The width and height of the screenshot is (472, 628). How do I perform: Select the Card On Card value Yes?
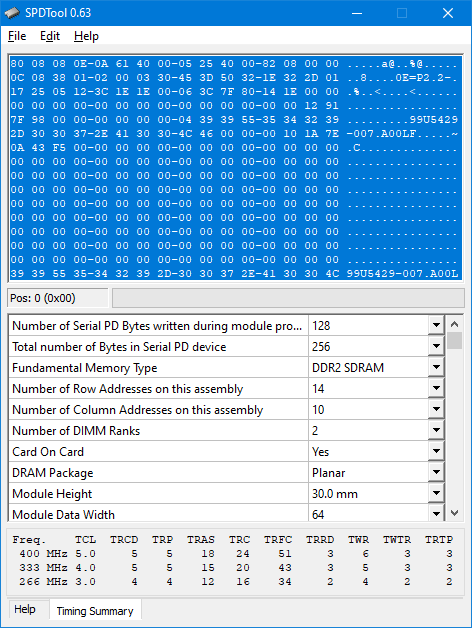click(x=320, y=451)
